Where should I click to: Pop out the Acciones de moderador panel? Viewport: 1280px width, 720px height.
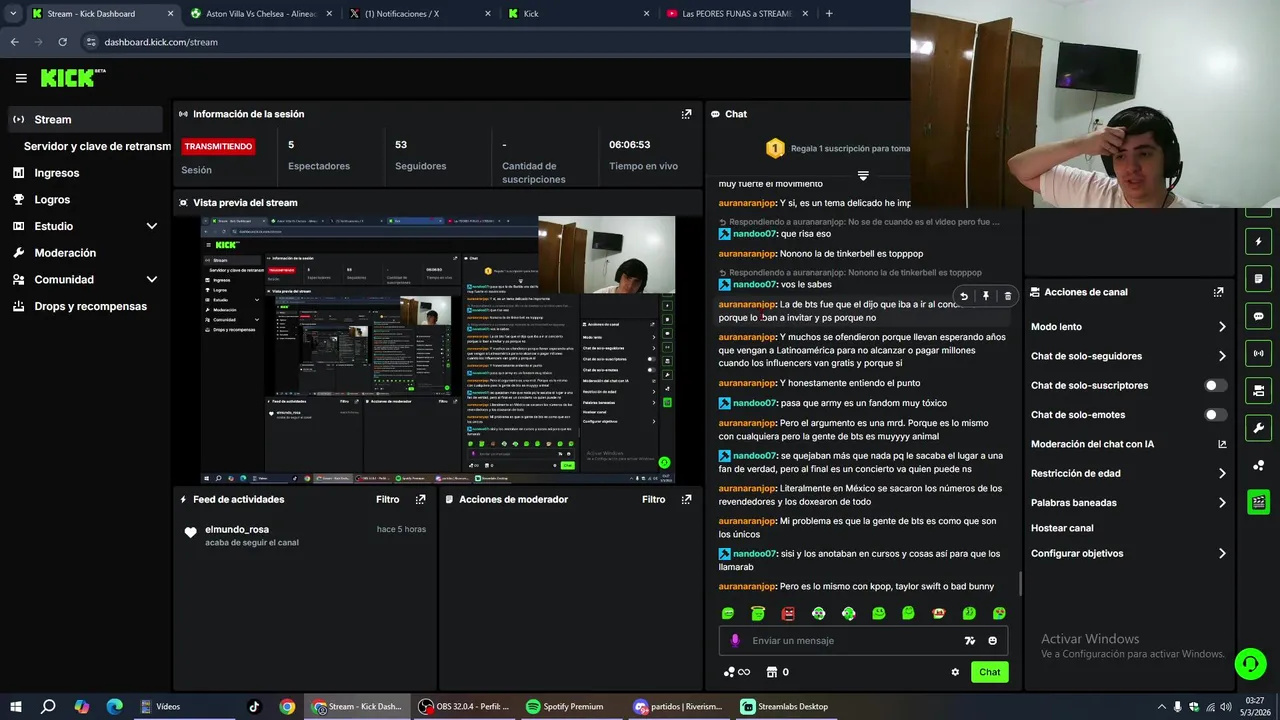pos(686,499)
